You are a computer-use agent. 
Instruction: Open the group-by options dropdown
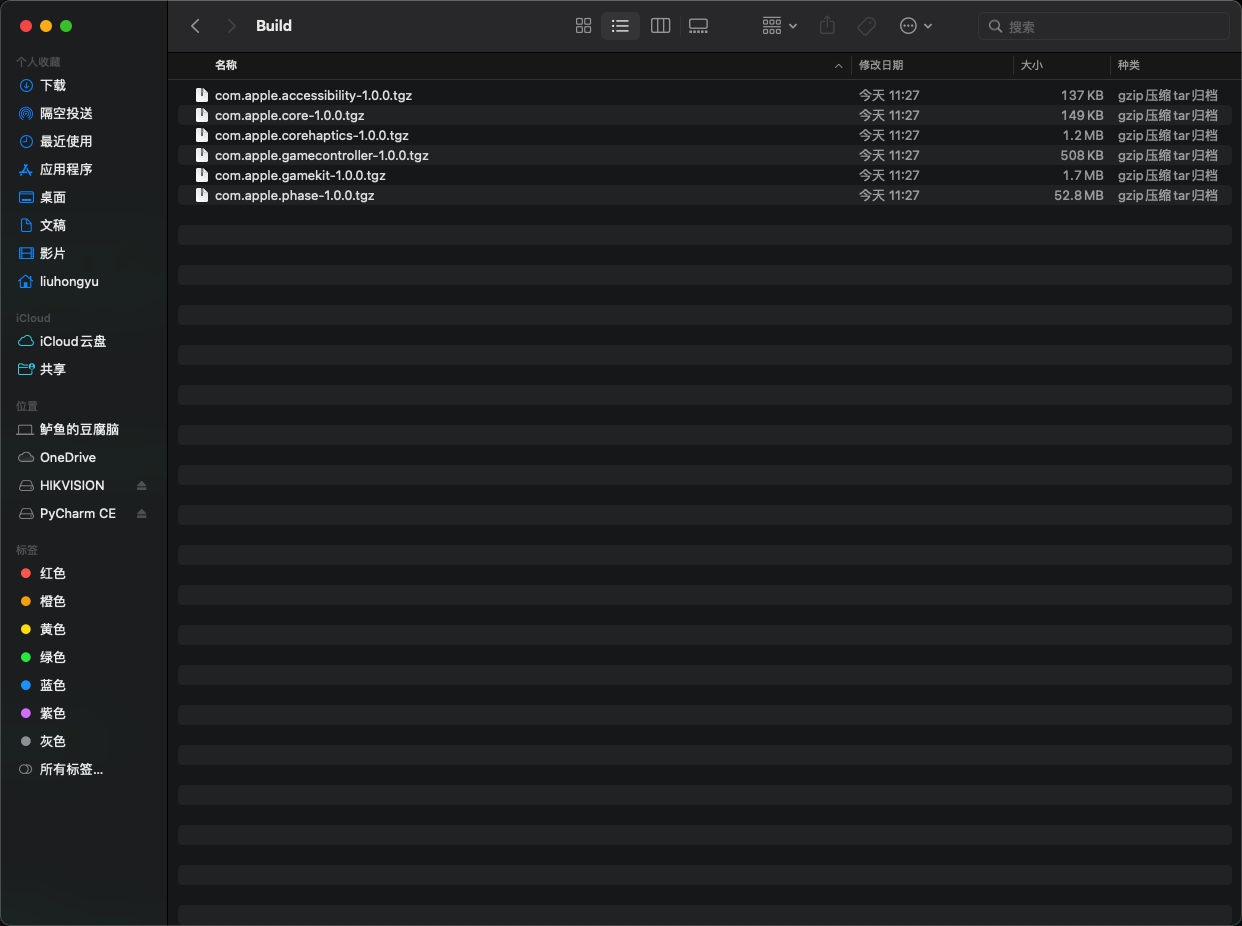[x=779, y=26]
